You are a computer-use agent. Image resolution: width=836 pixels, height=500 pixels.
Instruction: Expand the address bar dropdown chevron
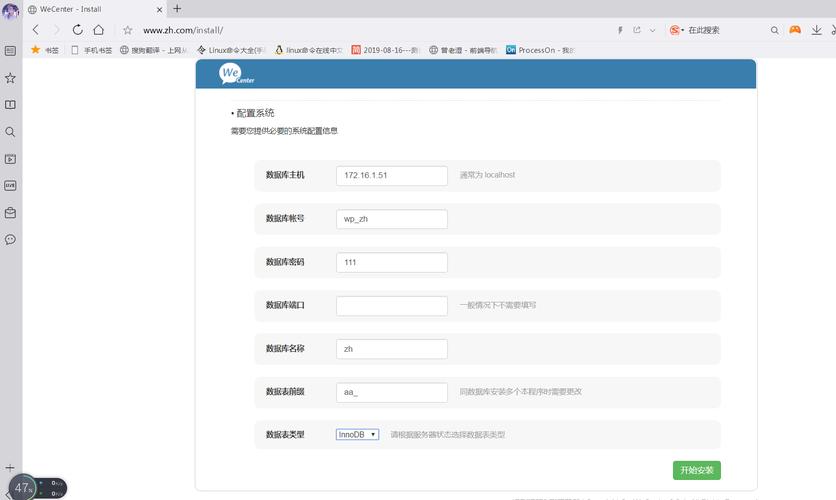[x=653, y=30]
